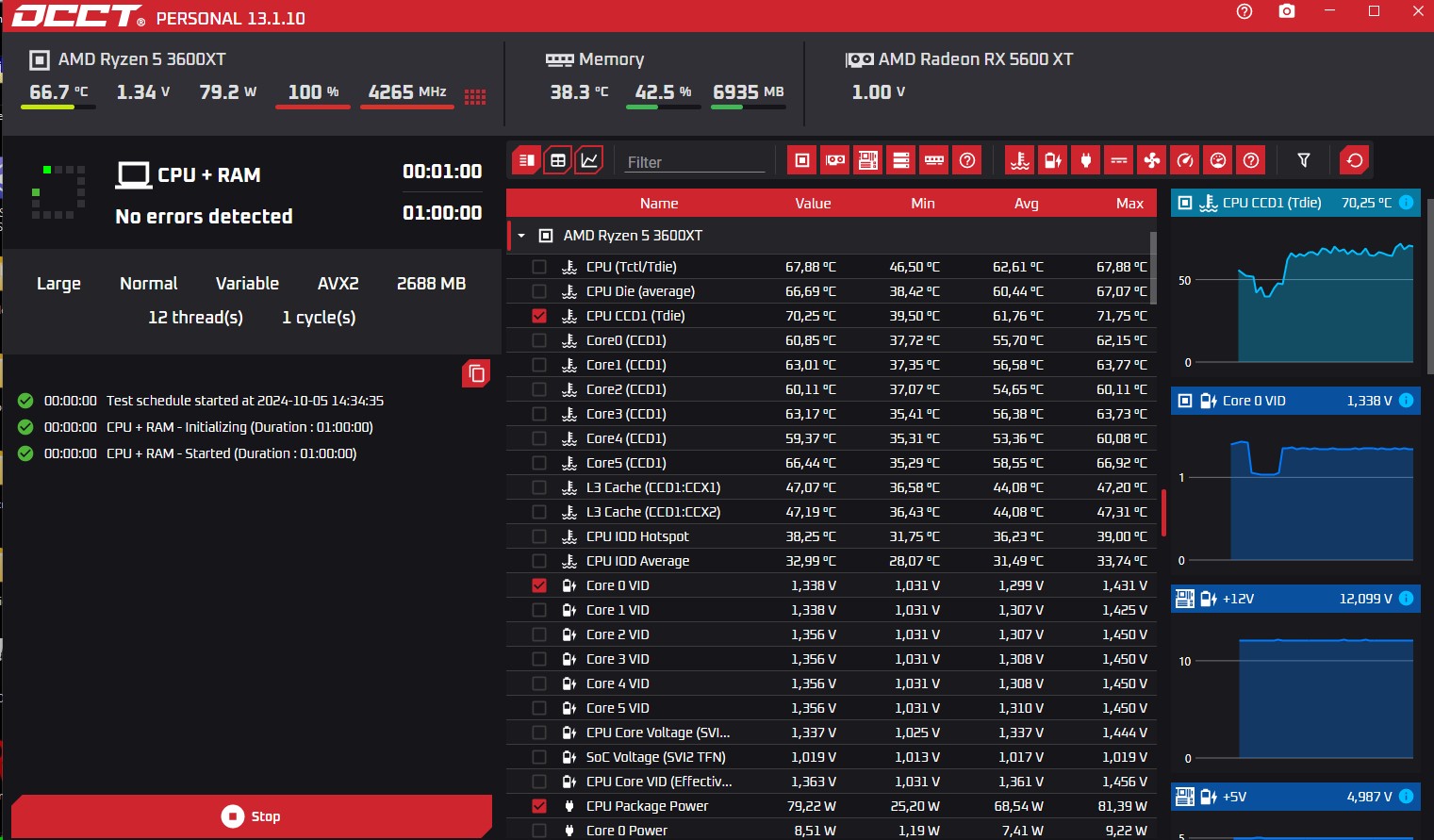Screen dimensions: 1434x840
Task: Reset sensor min/max statistics
Action: click(x=1355, y=160)
